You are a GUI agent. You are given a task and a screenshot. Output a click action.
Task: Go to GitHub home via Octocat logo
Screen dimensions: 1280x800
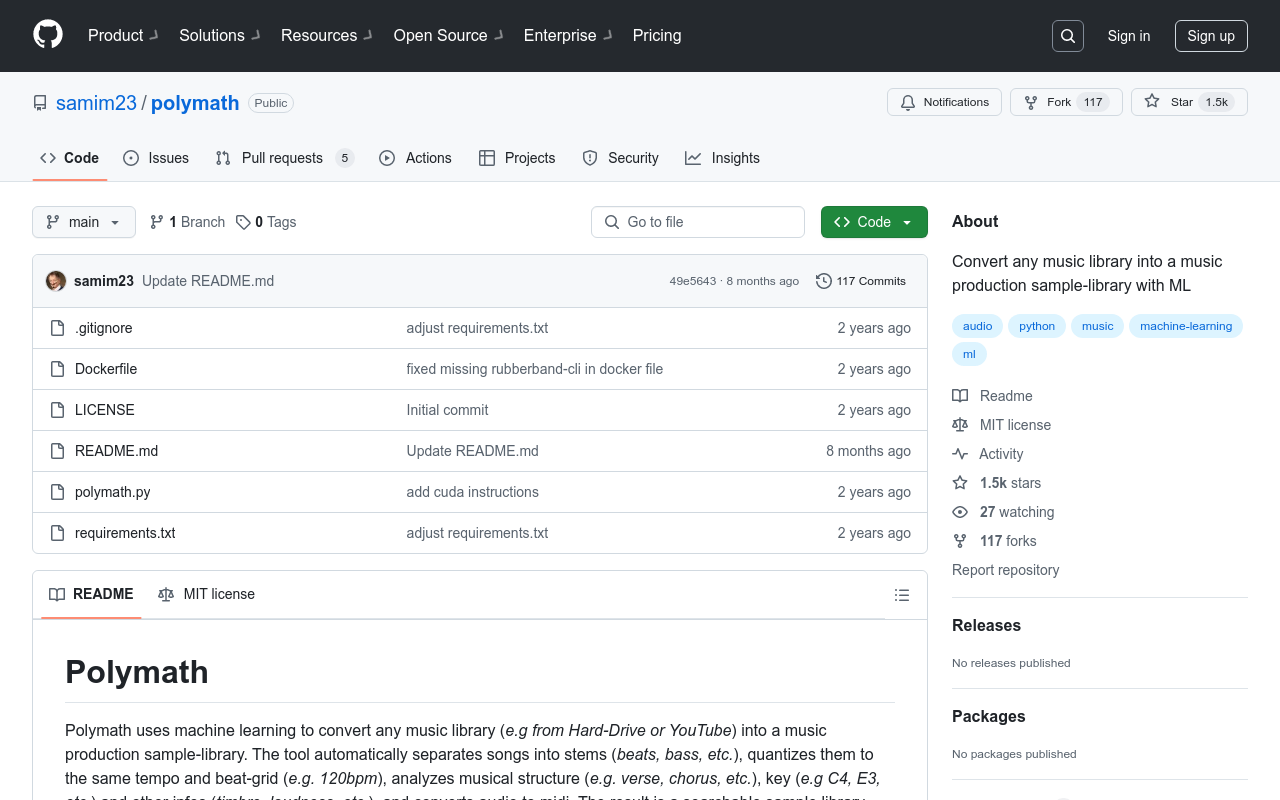pyautogui.click(x=48, y=35)
